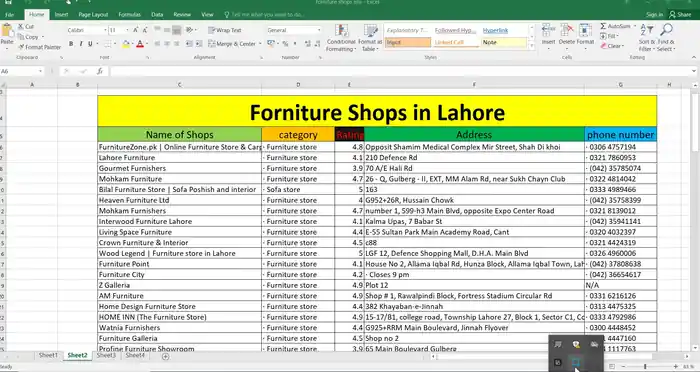The height and width of the screenshot is (372, 700).
Task: Open the File tab
Action: point(9,15)
